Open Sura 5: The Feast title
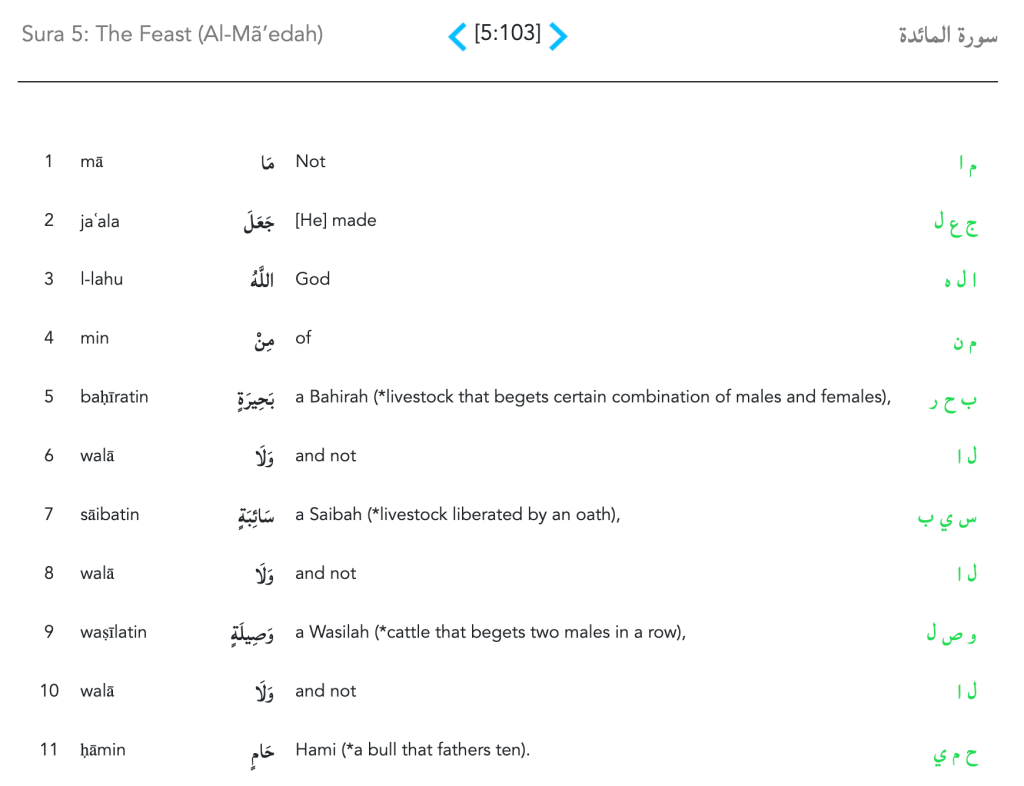The image size is (1024, 786). (x=172, y=35)
